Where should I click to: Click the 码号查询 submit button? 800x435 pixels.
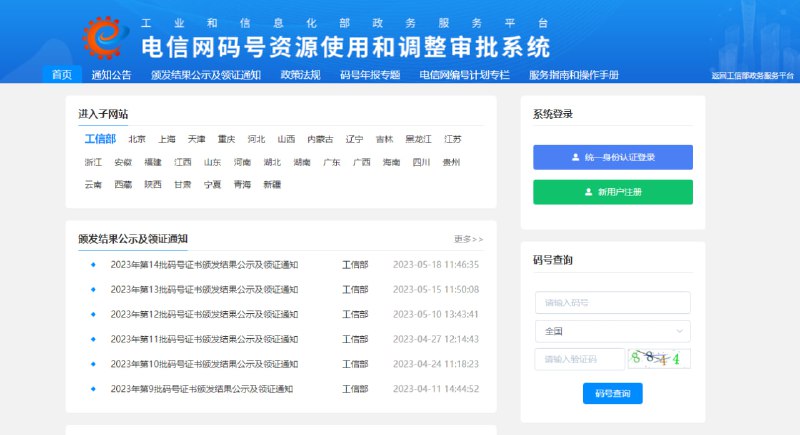613,393
